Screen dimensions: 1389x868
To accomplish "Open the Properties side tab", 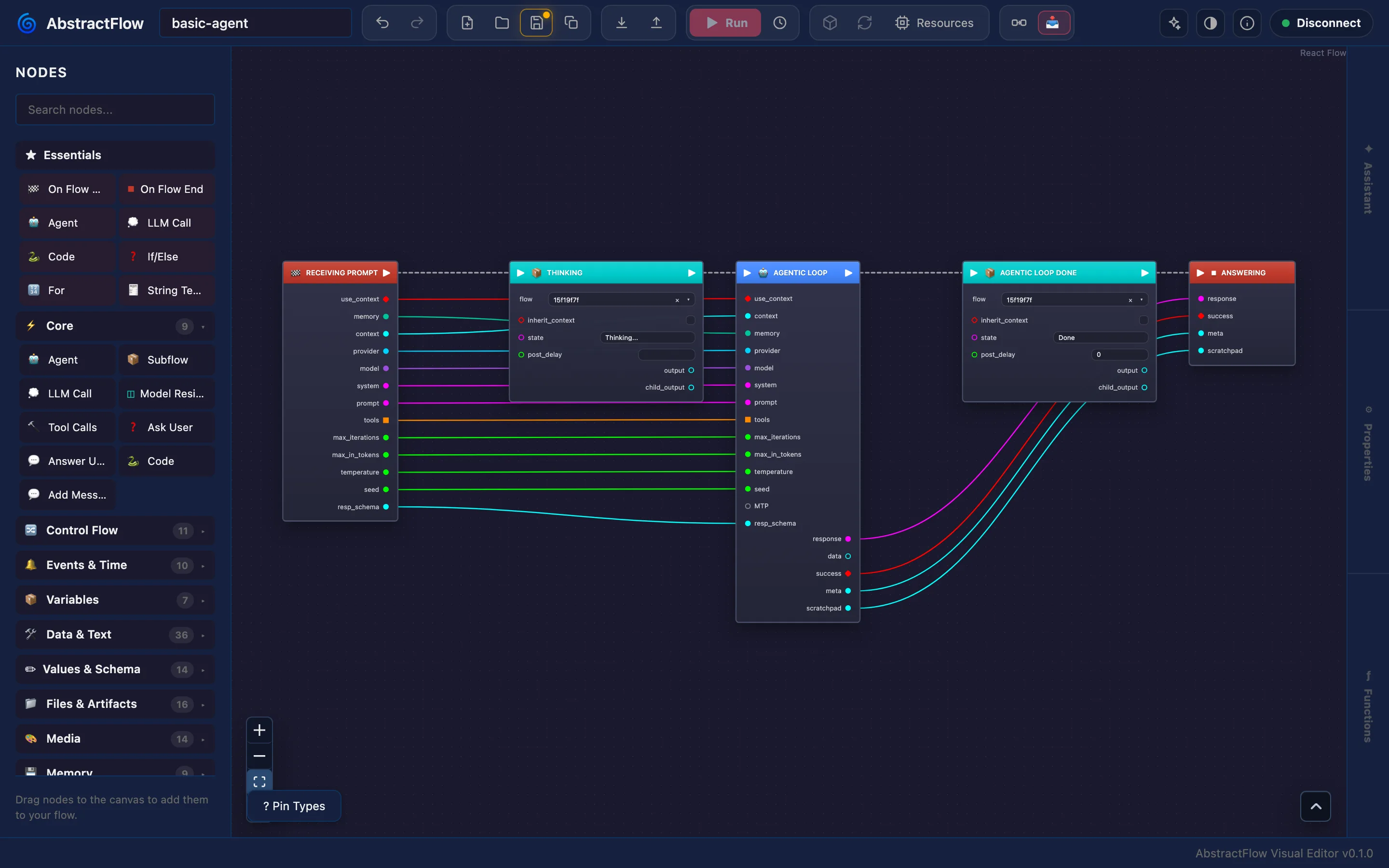I will coord(1368,443).
